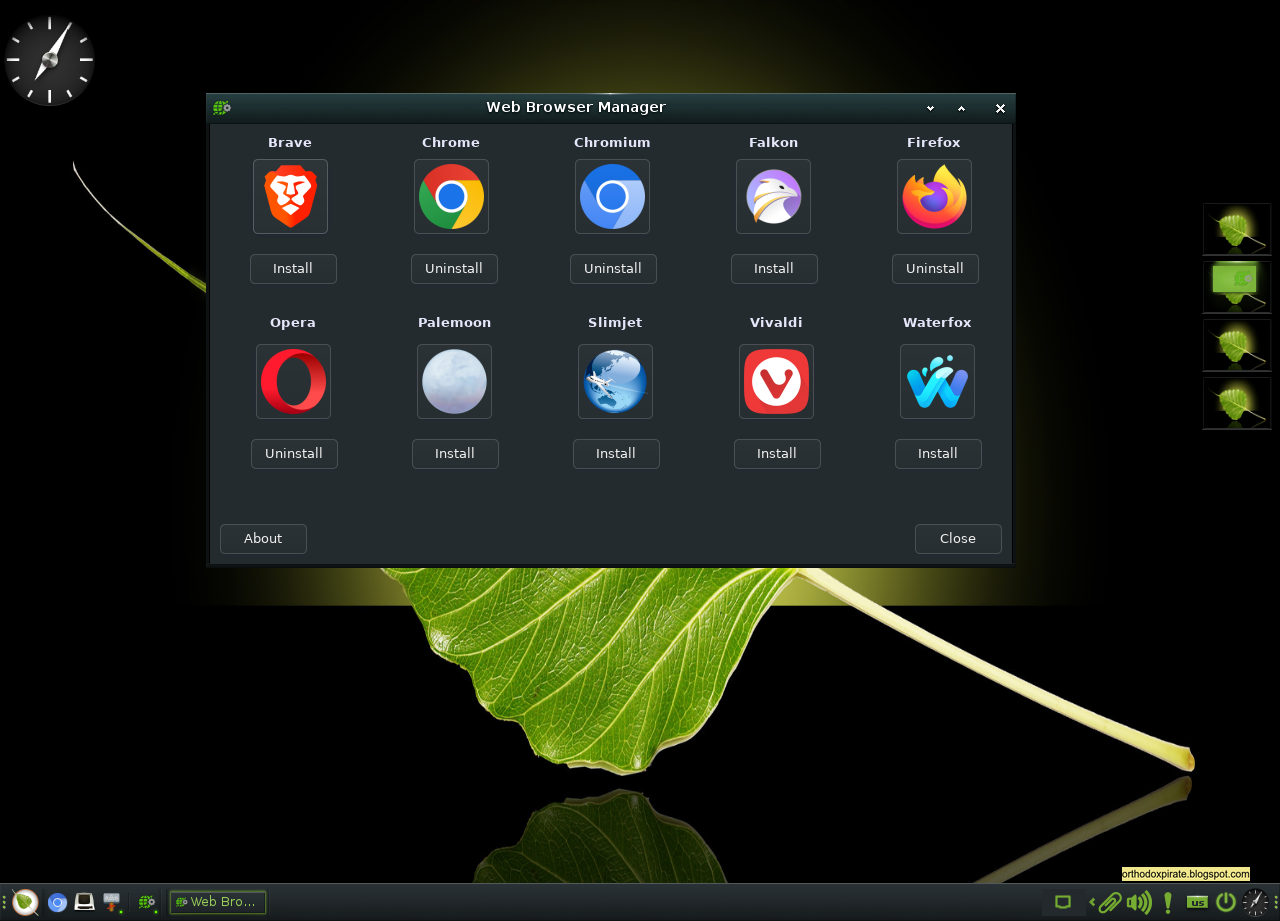
Task: Expand the hidden tray icons arrow
Action: [x=1092, y=902]
